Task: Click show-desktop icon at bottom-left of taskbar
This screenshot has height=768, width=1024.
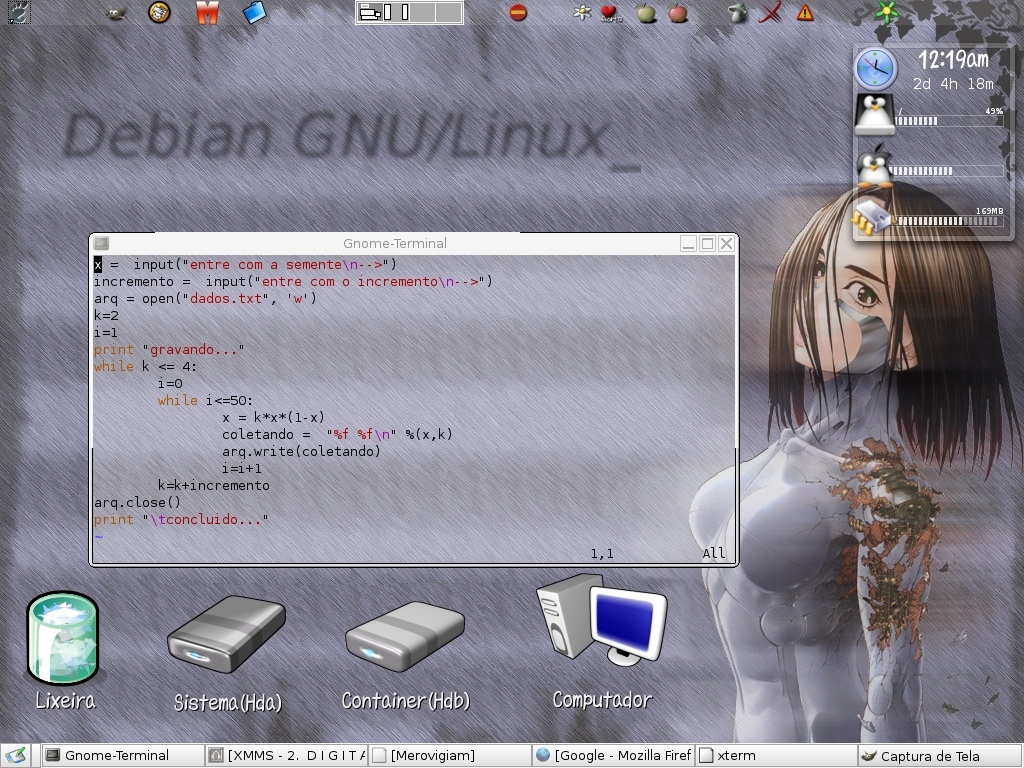Action: pyautogui.click(x=16, y=756)
